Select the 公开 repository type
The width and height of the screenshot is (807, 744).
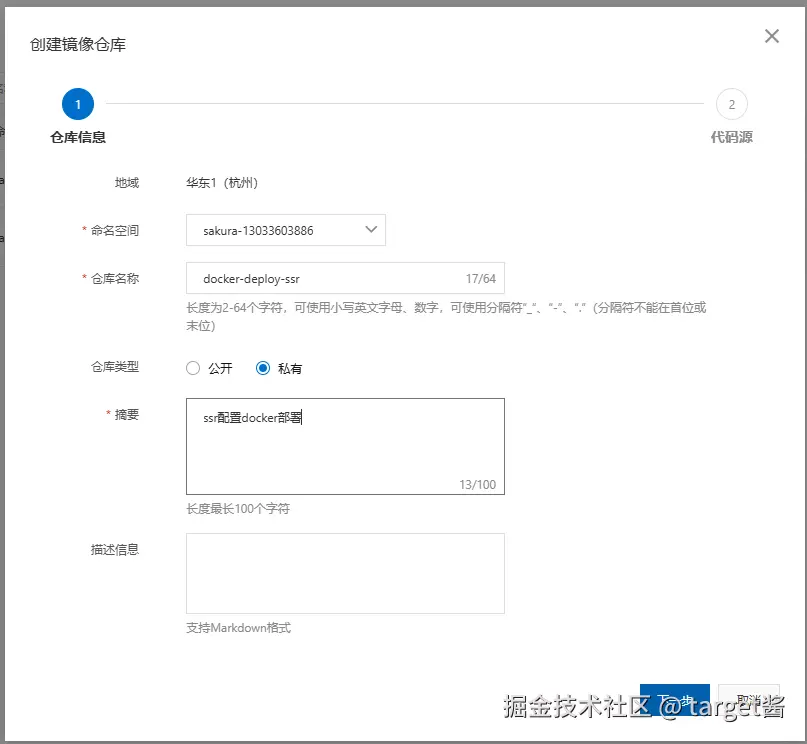[193, 368]
